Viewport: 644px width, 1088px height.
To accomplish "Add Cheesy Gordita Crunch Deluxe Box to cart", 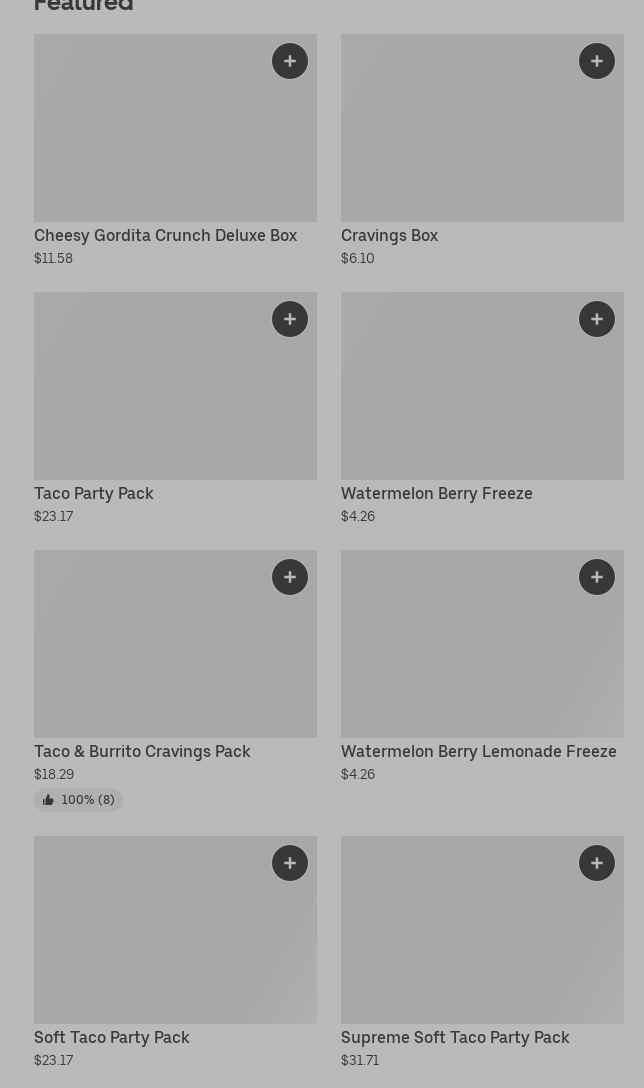I will pos(290,61).
